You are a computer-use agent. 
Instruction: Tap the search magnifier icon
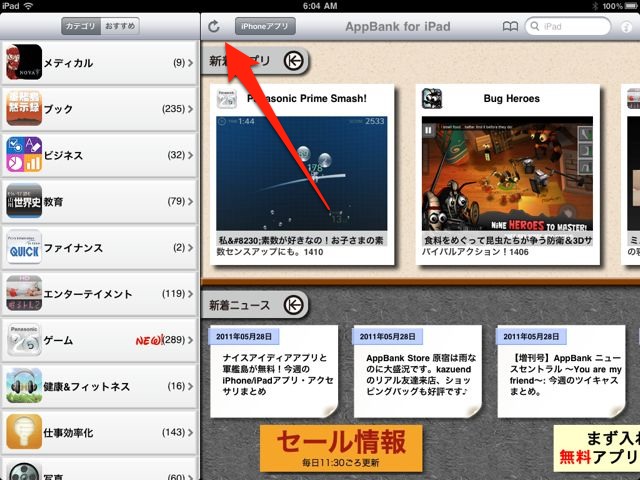pyautogui.click(x=534, y=27)
